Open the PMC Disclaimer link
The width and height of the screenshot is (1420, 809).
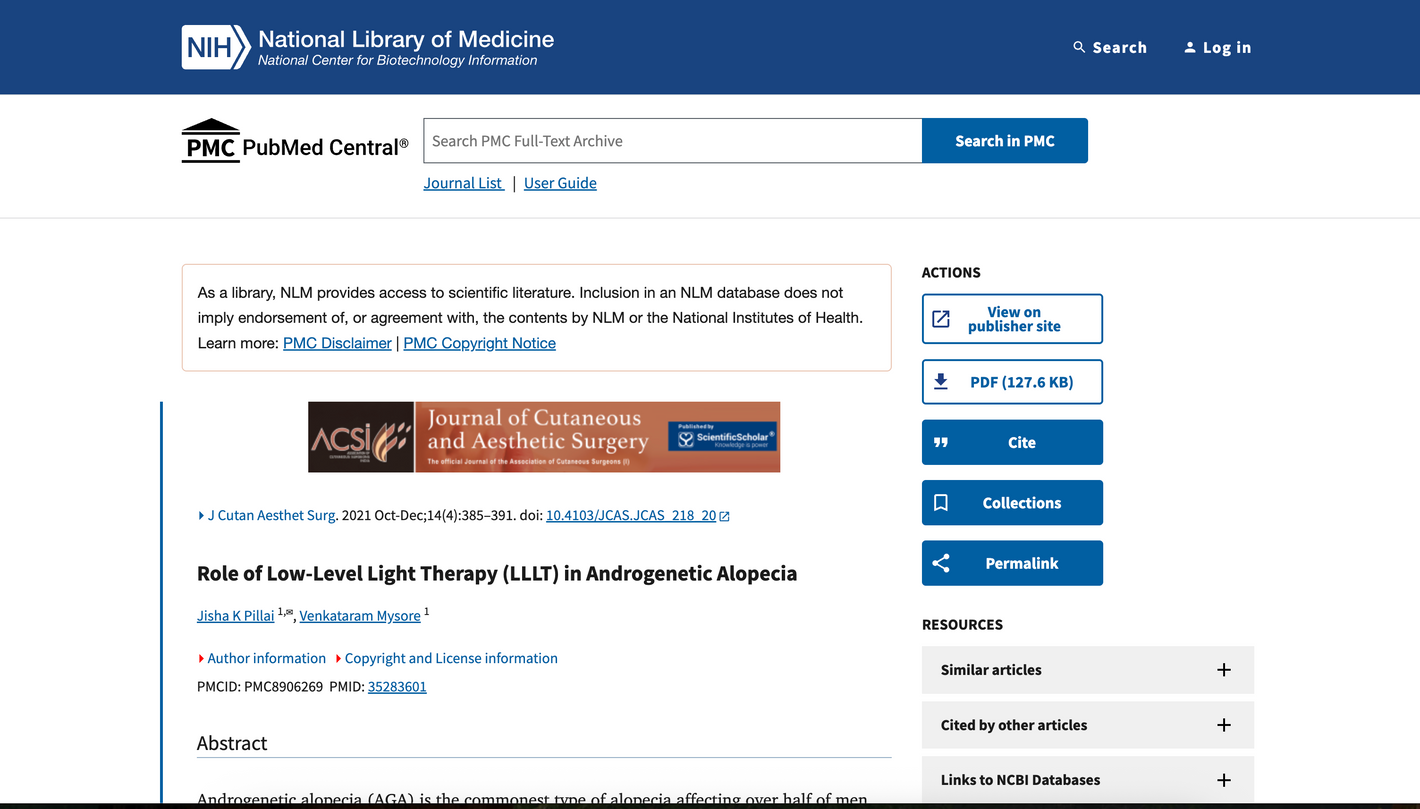click(x=337, y=343)
